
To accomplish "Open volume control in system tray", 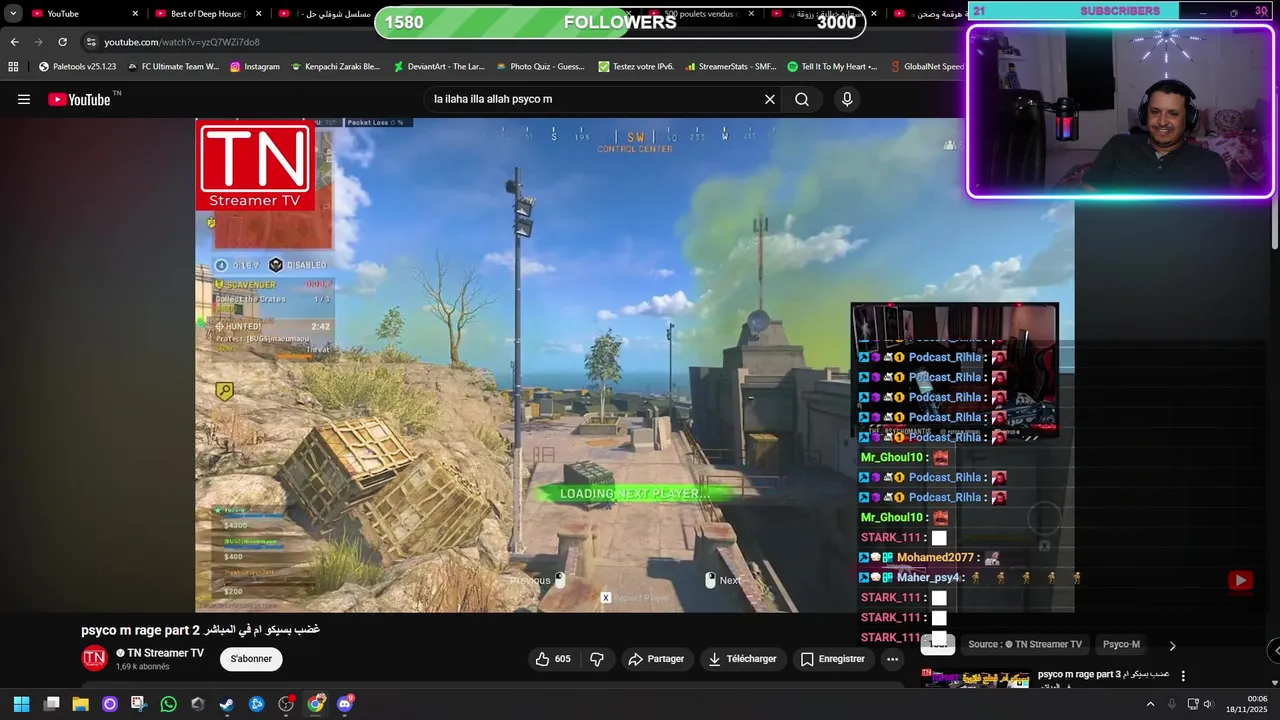I will coord(1208,704).
